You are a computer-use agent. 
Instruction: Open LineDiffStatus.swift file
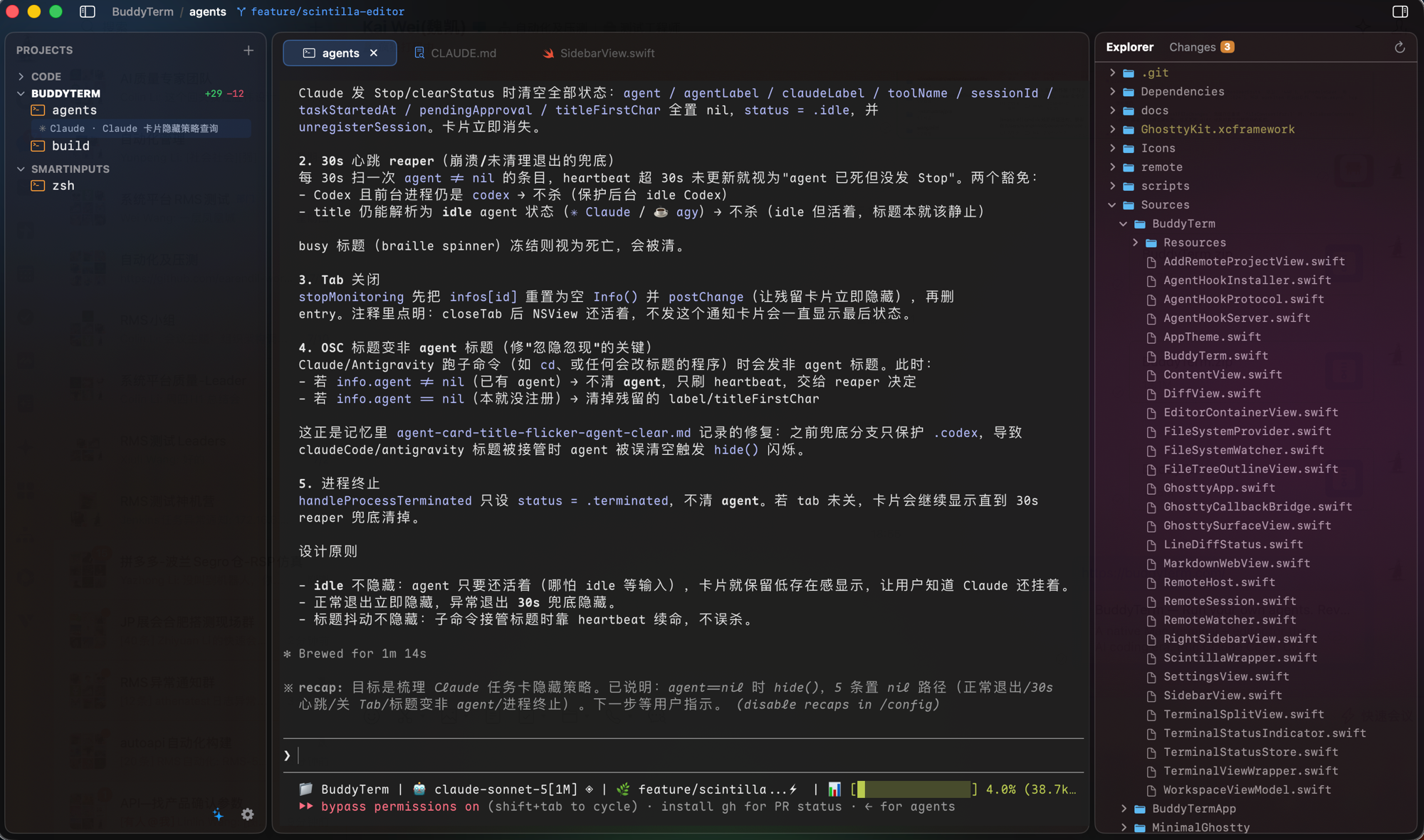coord(1233,545)
